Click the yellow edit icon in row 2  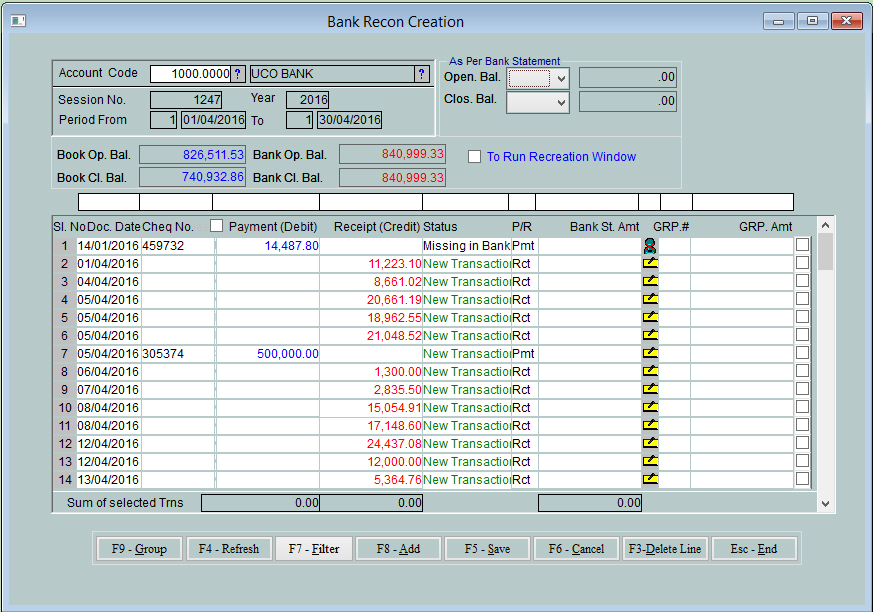(650, 263)
